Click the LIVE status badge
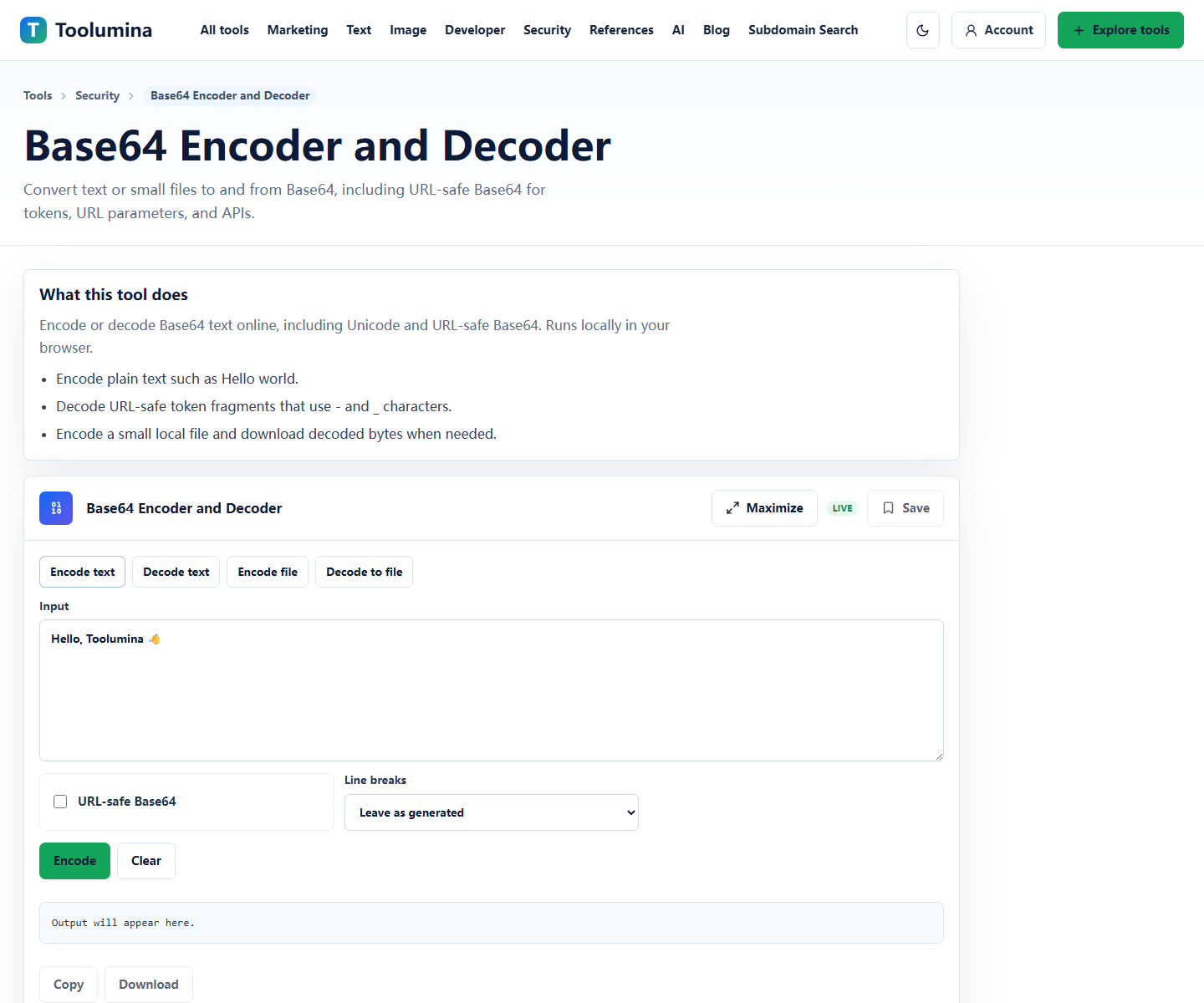The image size is (1204, 1003). click(x=843, y=508)
